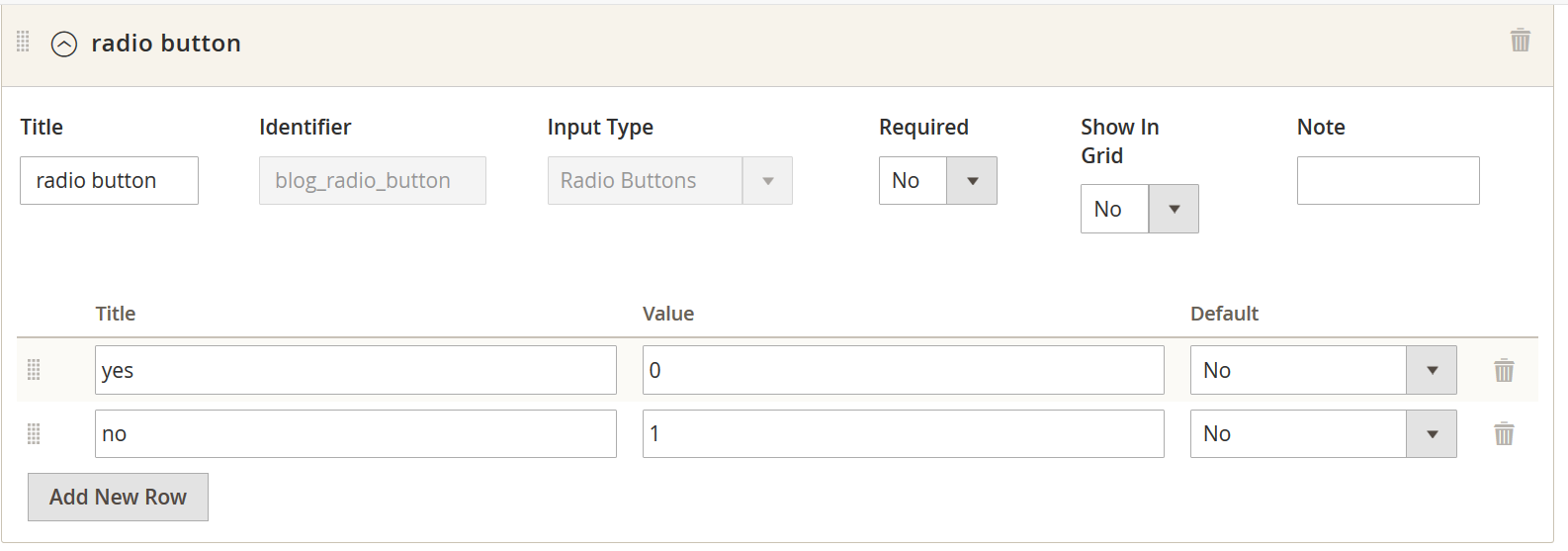Open the Show In Grid dropdown
Image resolution: width=1568 pixels, height=551 pixels.
(1139, 209)
